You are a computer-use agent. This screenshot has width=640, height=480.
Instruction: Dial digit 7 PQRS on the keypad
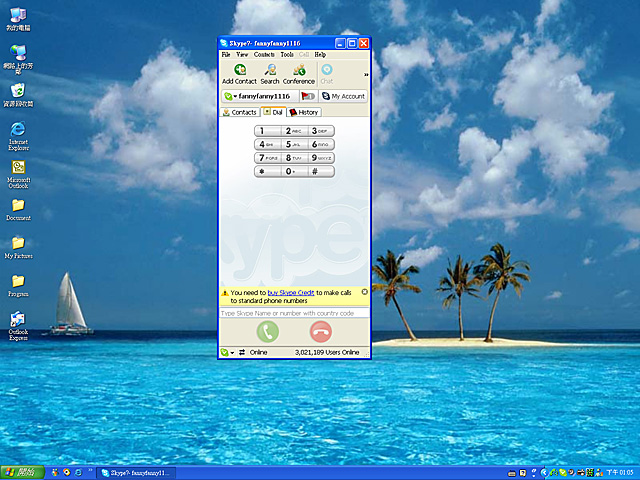pyautogui.click(x=267, y=158)
